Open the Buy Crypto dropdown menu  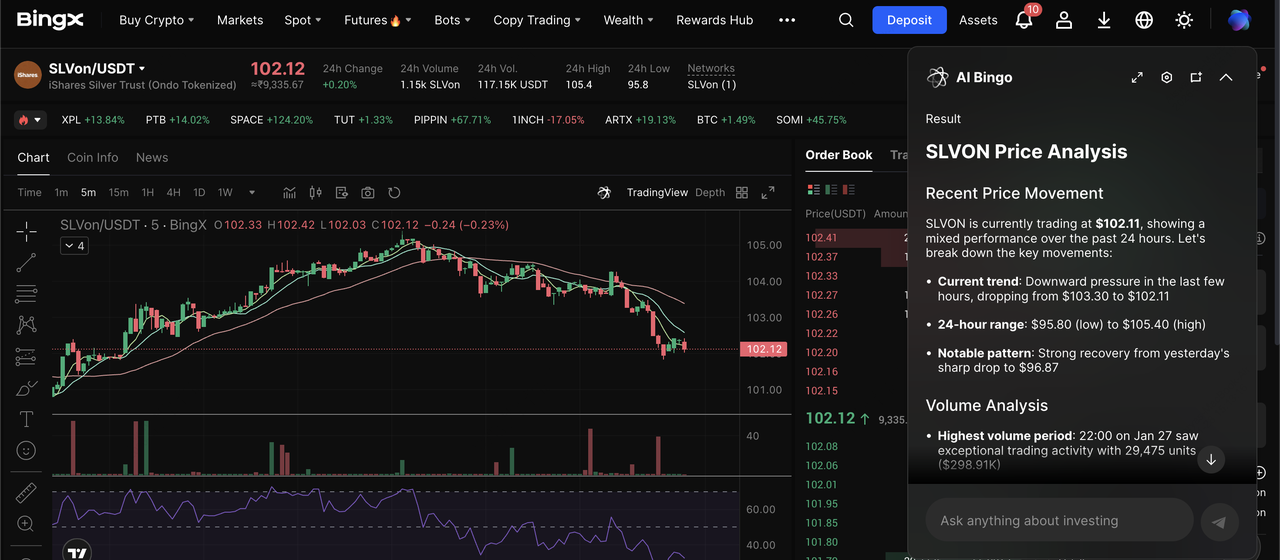pyautogui.click(x=156, y=20)
